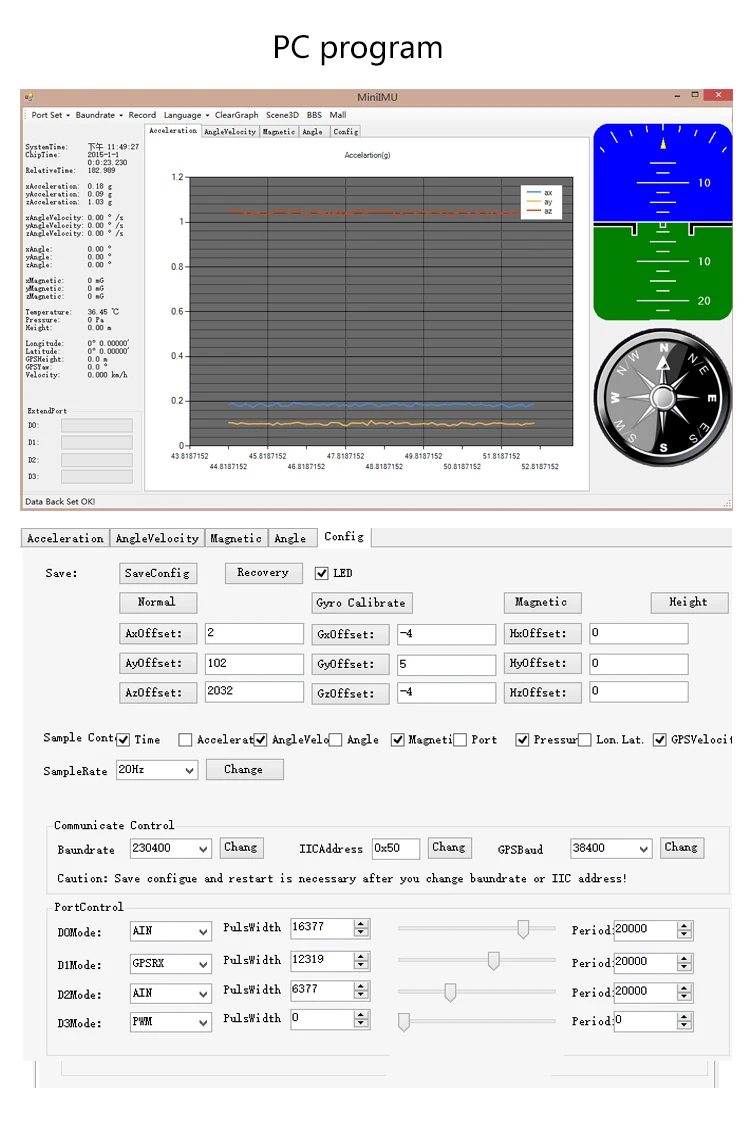
Task: Enable the Acceleration sample content checkbox
Action: [185, 740]
